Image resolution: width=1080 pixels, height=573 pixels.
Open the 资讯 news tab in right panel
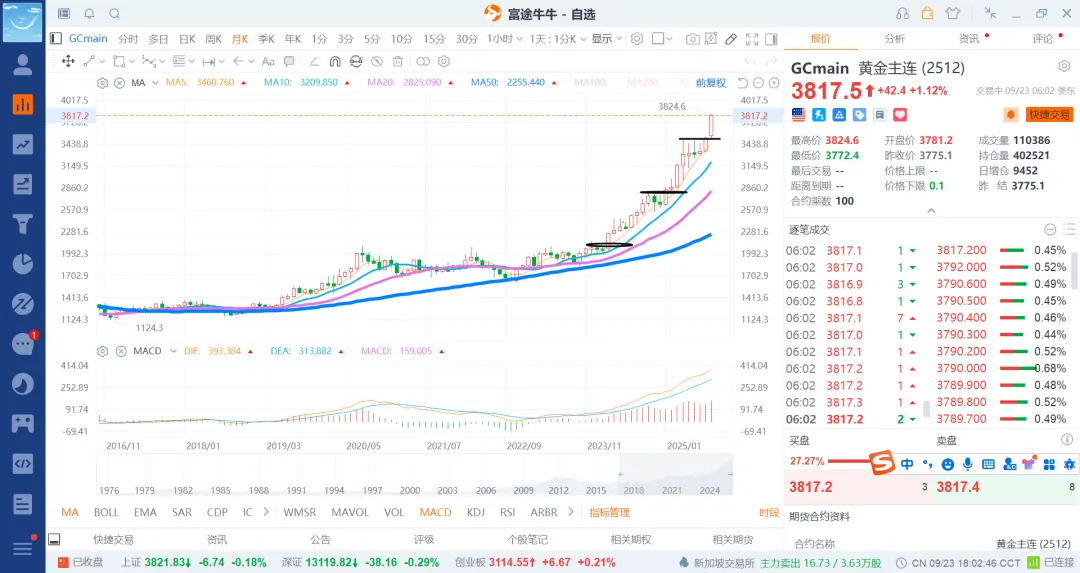point(968,39)
